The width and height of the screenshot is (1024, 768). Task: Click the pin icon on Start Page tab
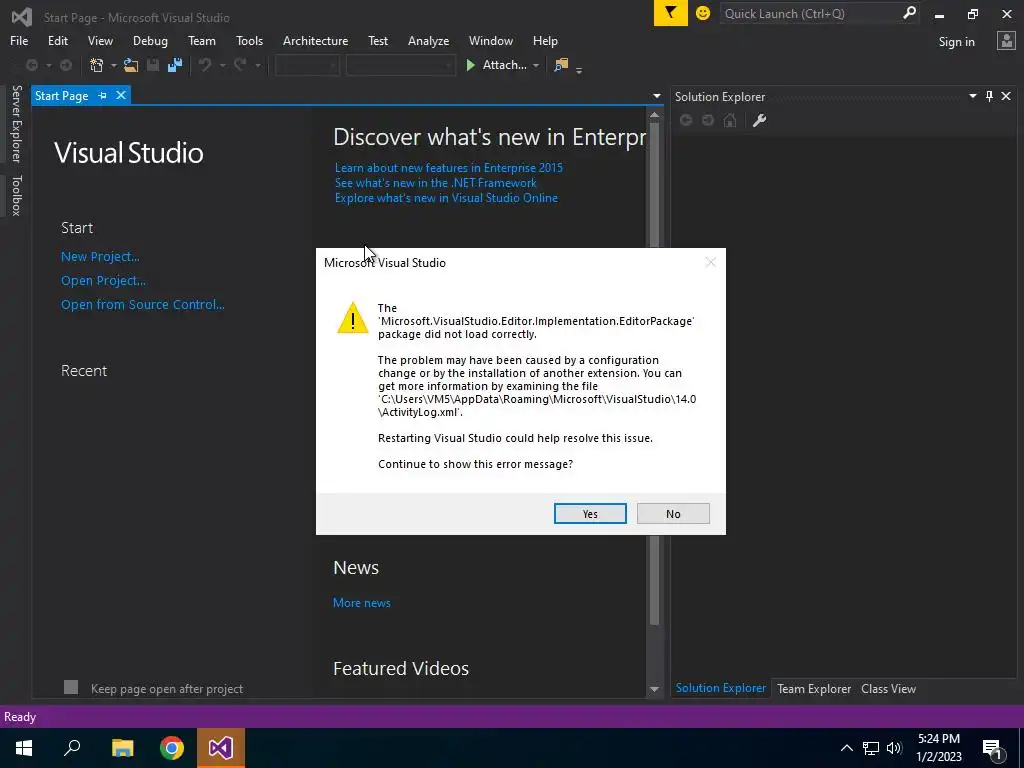point(103,95)
